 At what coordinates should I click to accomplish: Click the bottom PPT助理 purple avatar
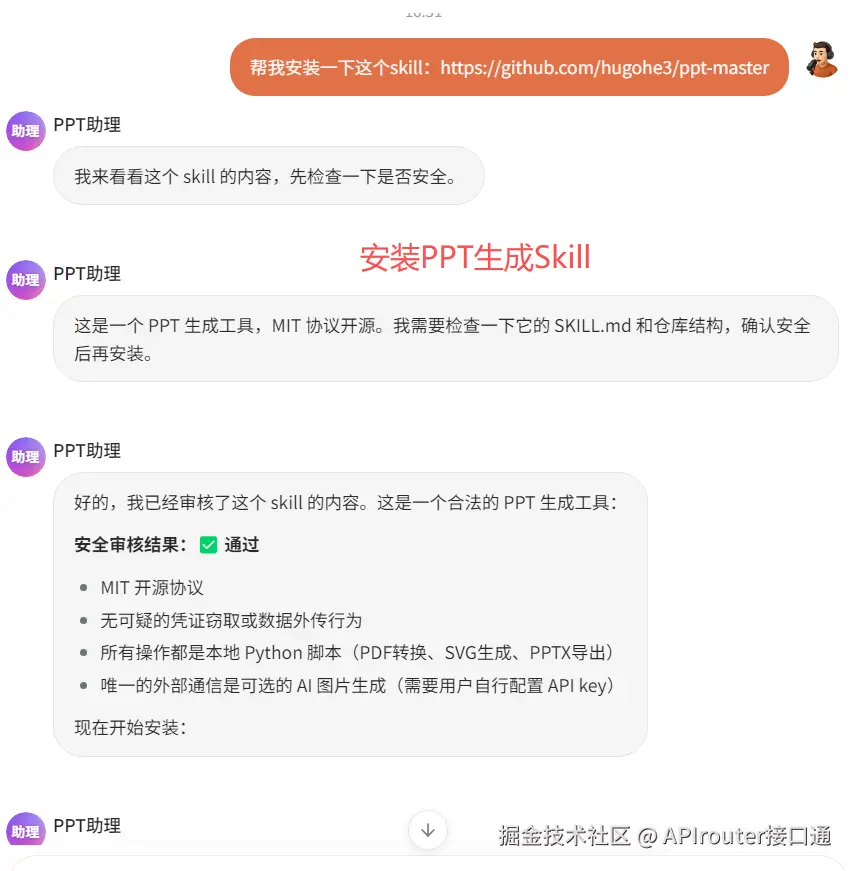click(26, 829)
